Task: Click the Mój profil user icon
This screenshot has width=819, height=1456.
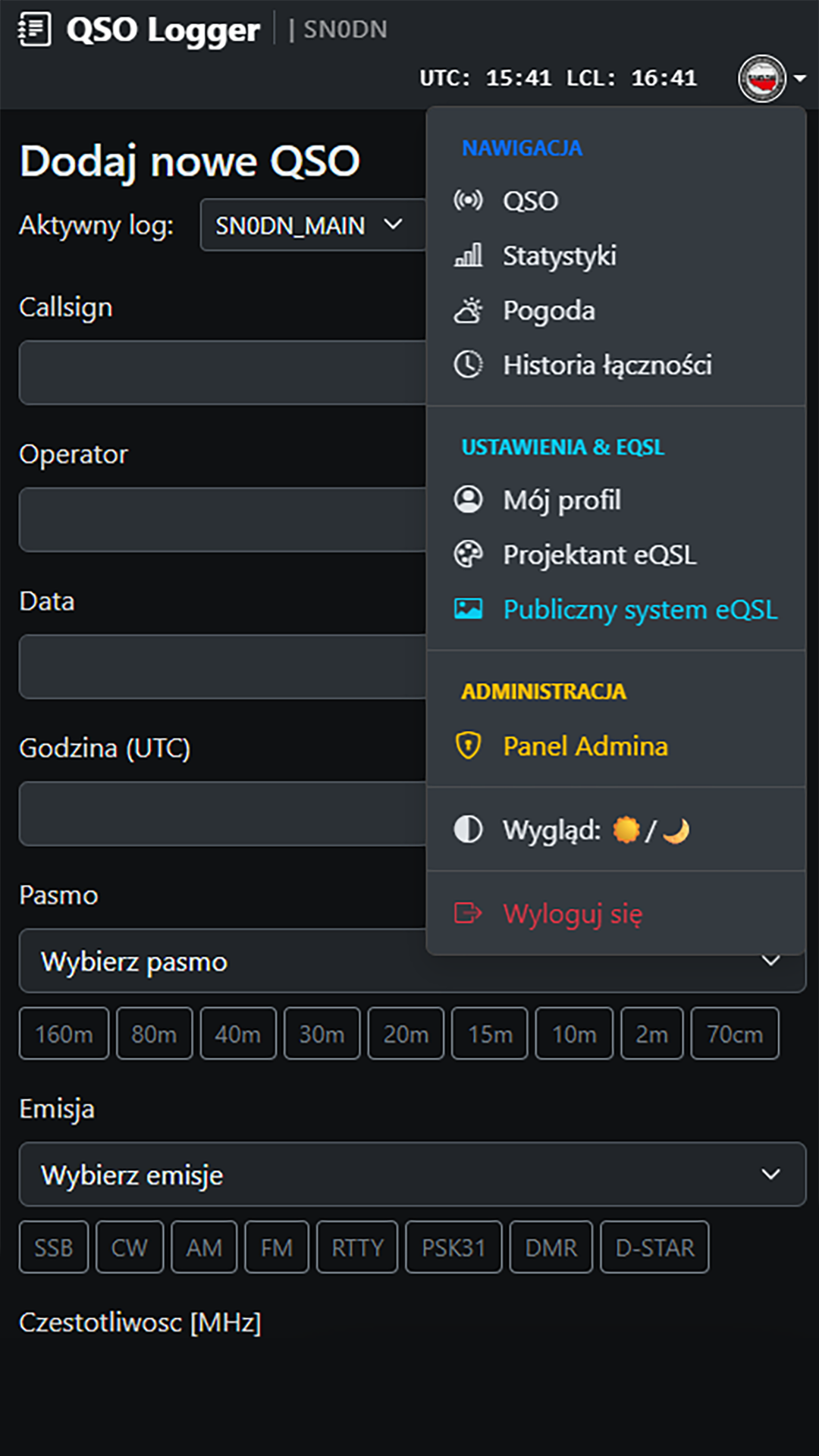Action: click(469, 500)
